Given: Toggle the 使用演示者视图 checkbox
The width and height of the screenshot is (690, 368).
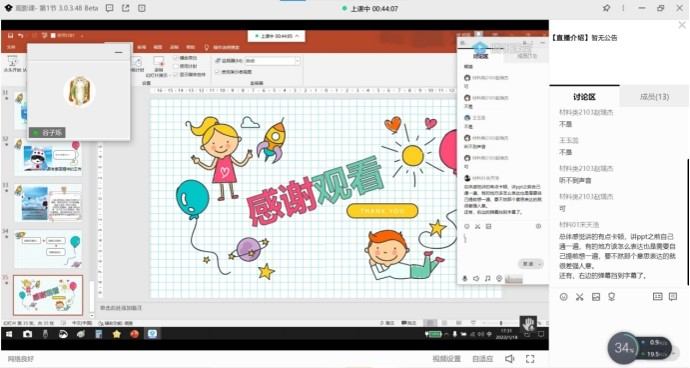Looking at the screenshot, I should (217, 71).
